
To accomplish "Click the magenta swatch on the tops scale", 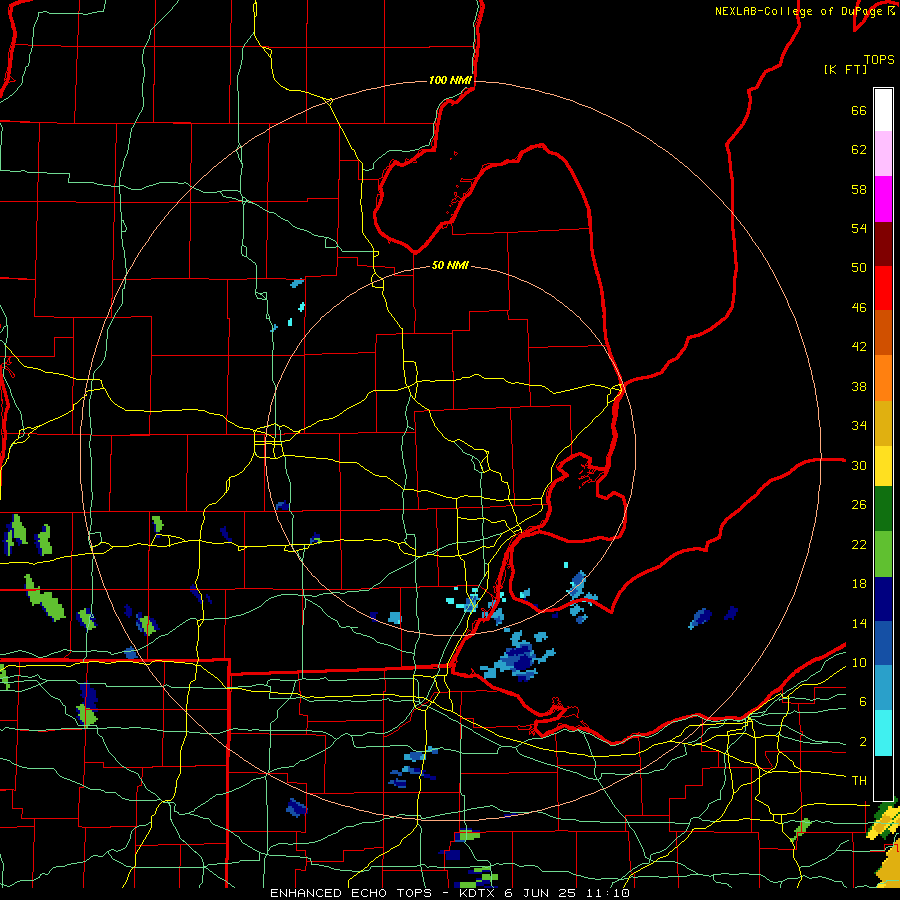I will point(883,199).
